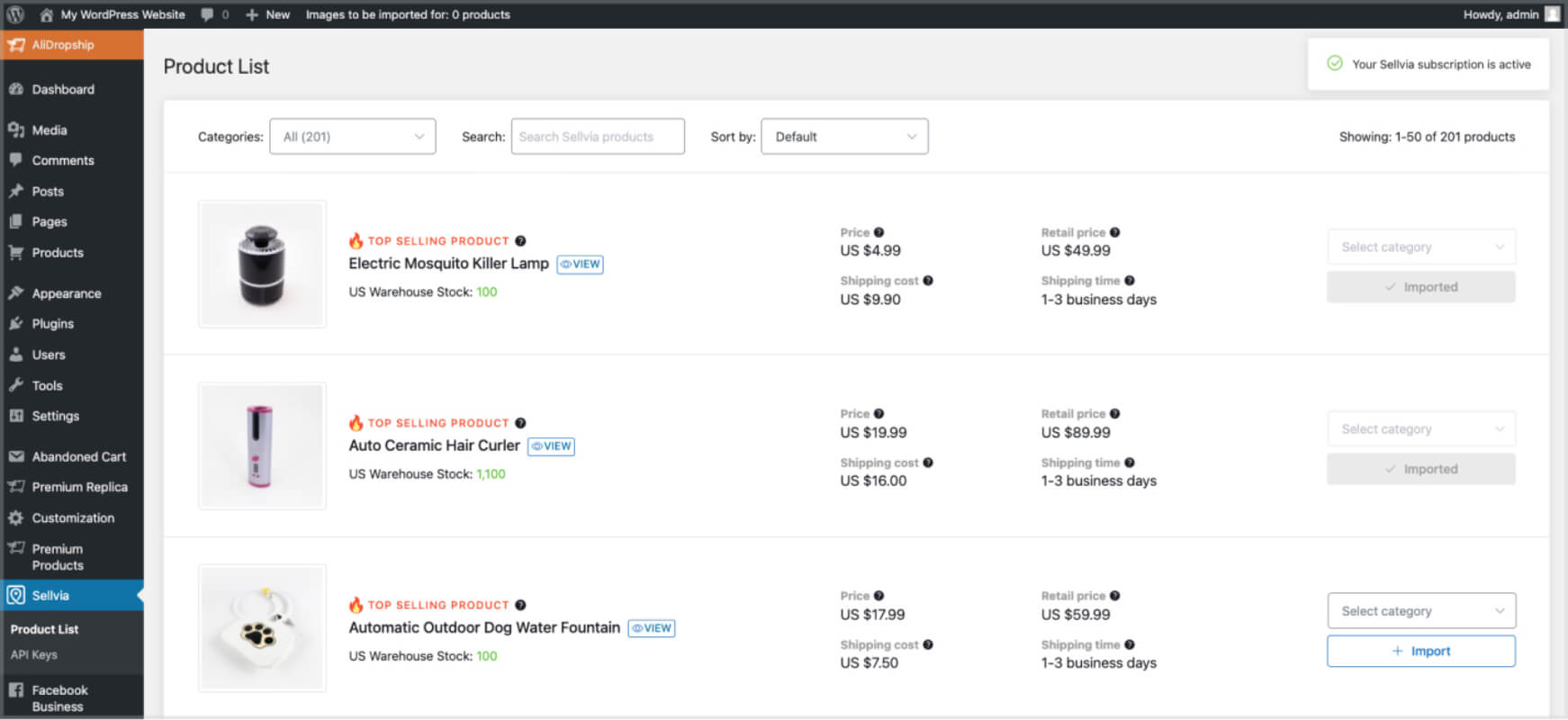Click the Products cart icon in sidebar
This screenshot has height=720, width=1568.
pos(16,253)
